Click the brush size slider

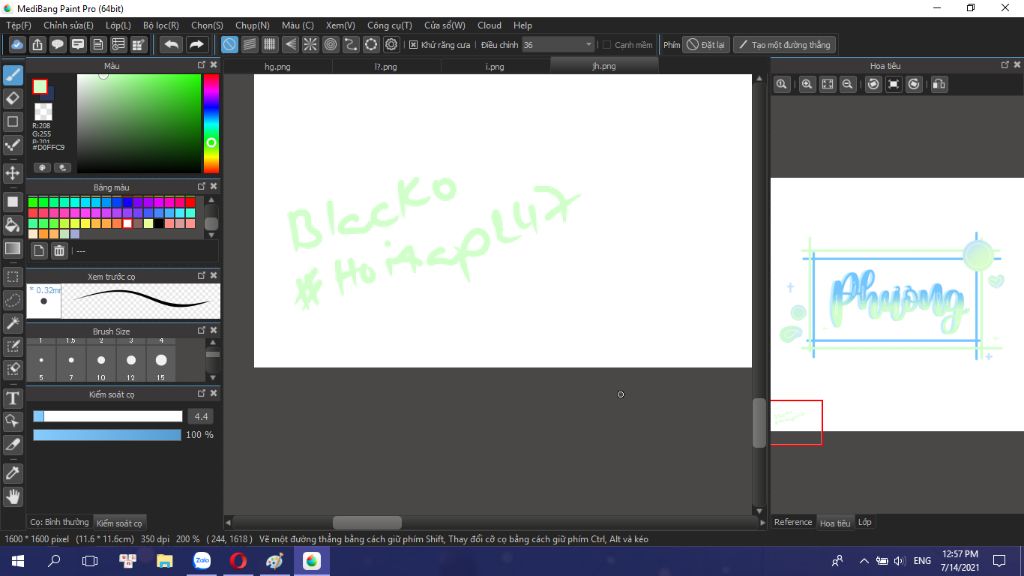pyautogui.click(x=108, y=416)
